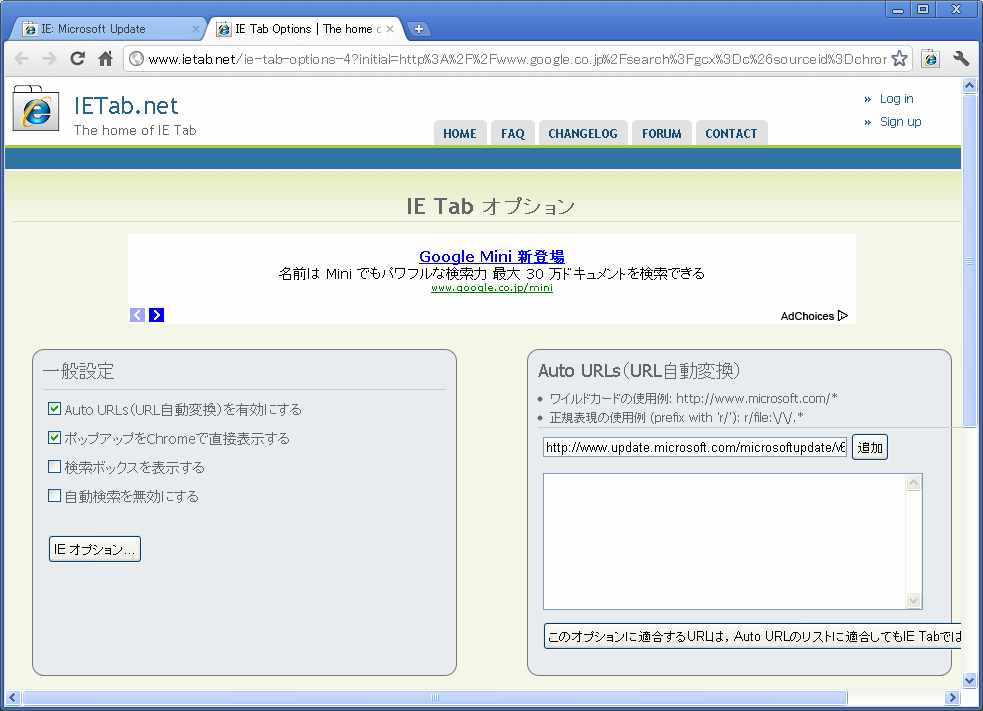The height and width of the screenshot is (711, 983).
Task: Switch to IE: Microsoft Update tab
Action: click(x=108, y=29)
